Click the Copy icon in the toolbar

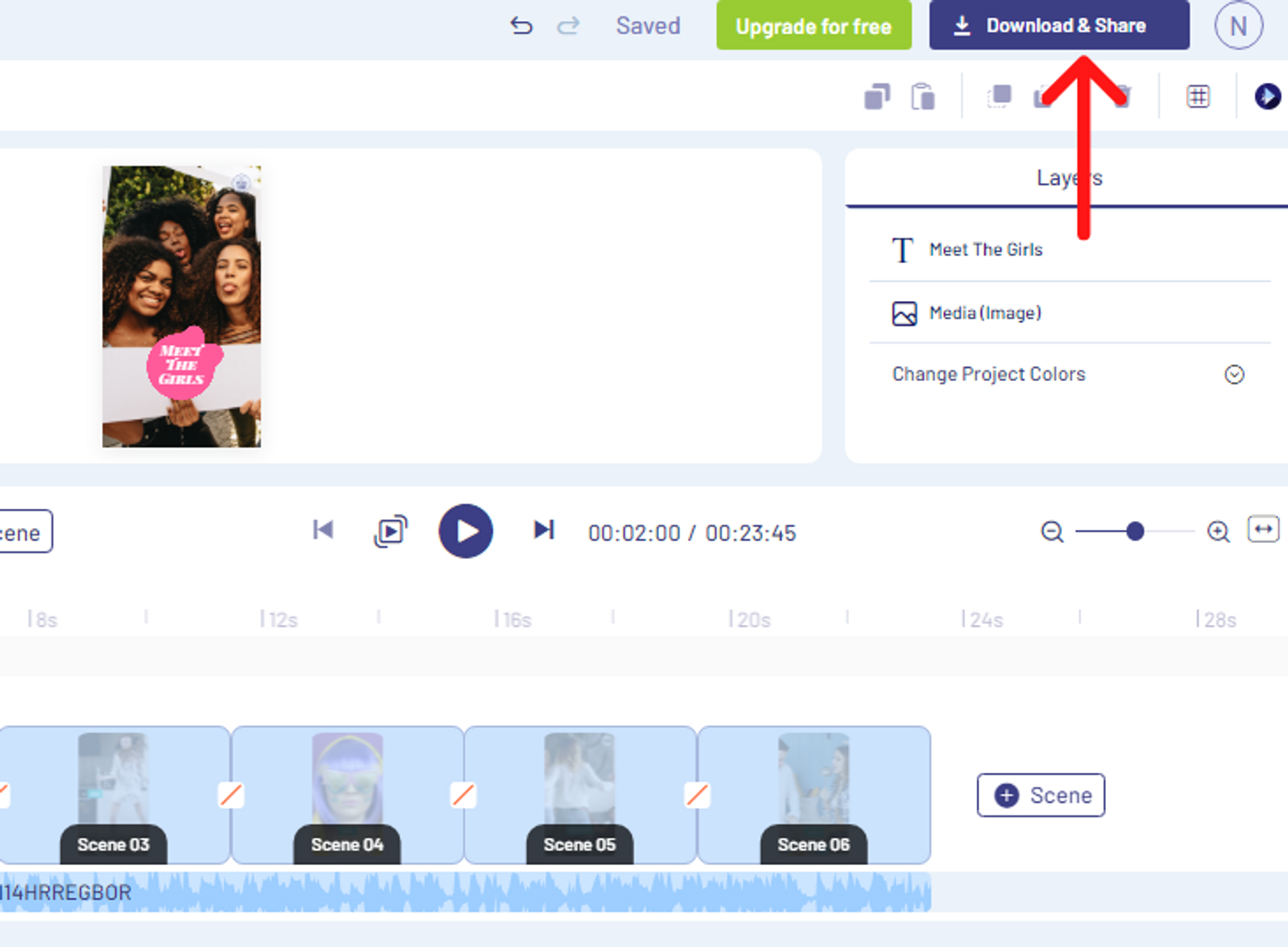click(x=878, y=96)
